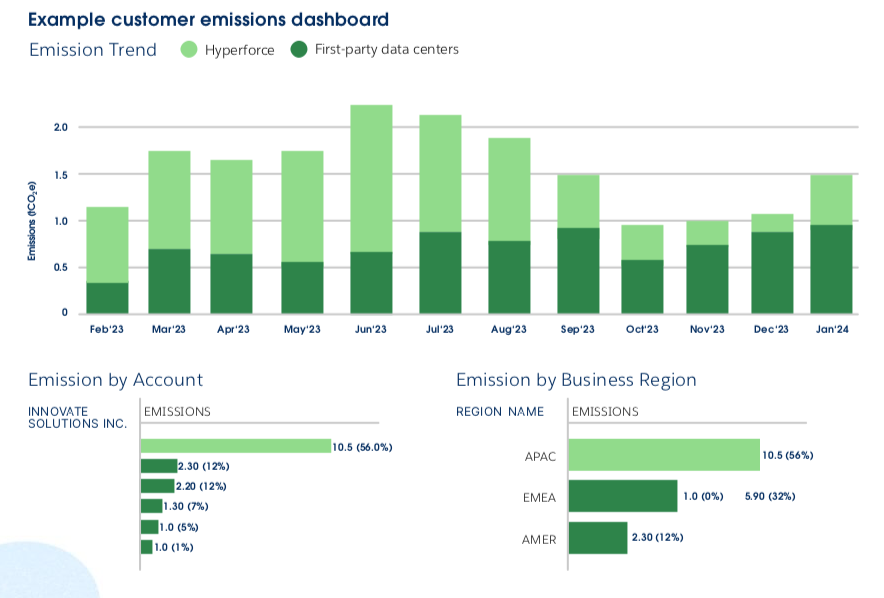The image size is (884, 598).
Task: Click the Hyperforce segment of the Mar'23 bar
Action: click(x=169, y=200)
